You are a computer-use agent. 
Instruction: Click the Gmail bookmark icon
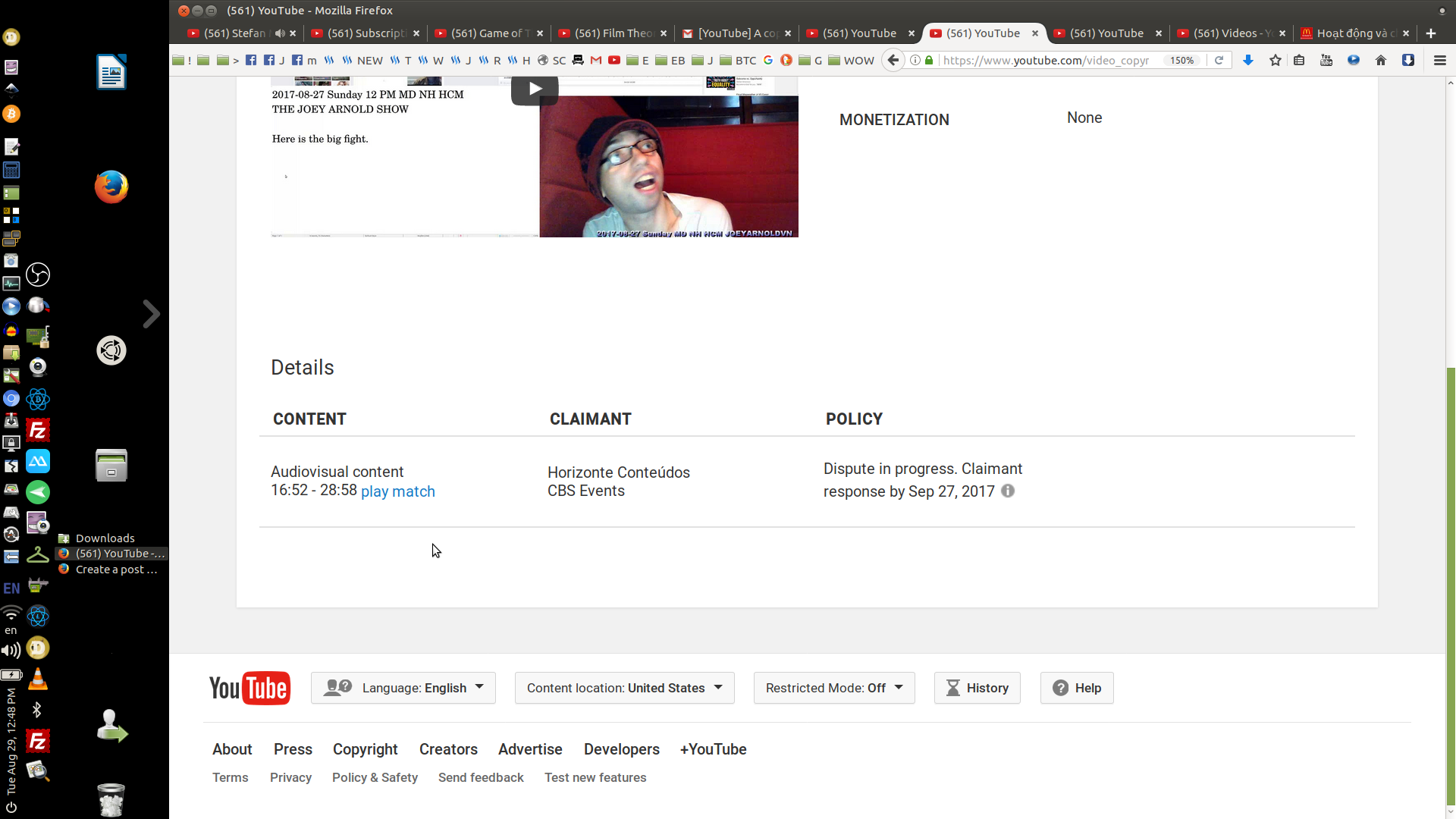pos(596,60)
